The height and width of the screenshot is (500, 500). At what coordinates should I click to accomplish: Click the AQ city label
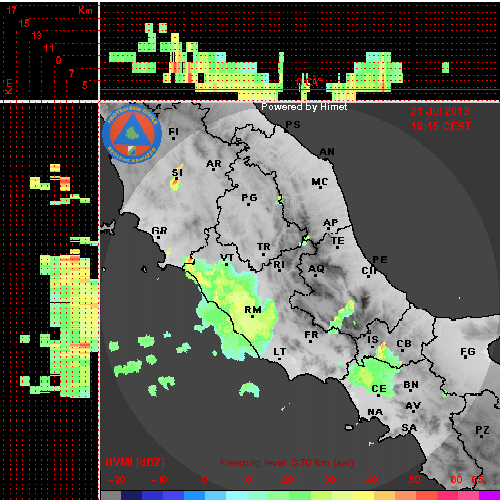click(316, 269)
